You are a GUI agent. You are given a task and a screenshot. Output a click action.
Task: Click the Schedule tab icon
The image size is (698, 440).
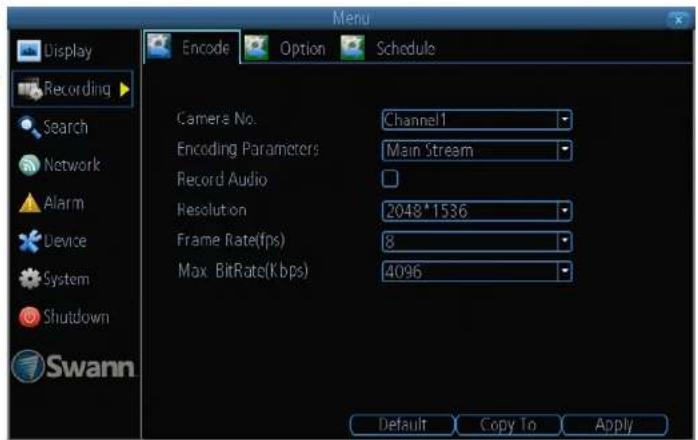click(x=353, y=48)
